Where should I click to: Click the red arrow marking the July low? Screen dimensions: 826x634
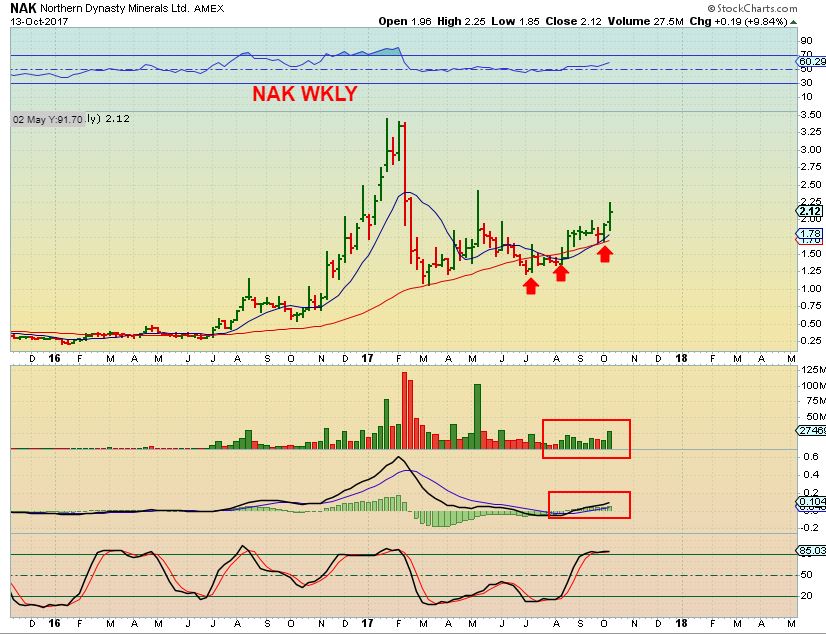click(531, 286)
